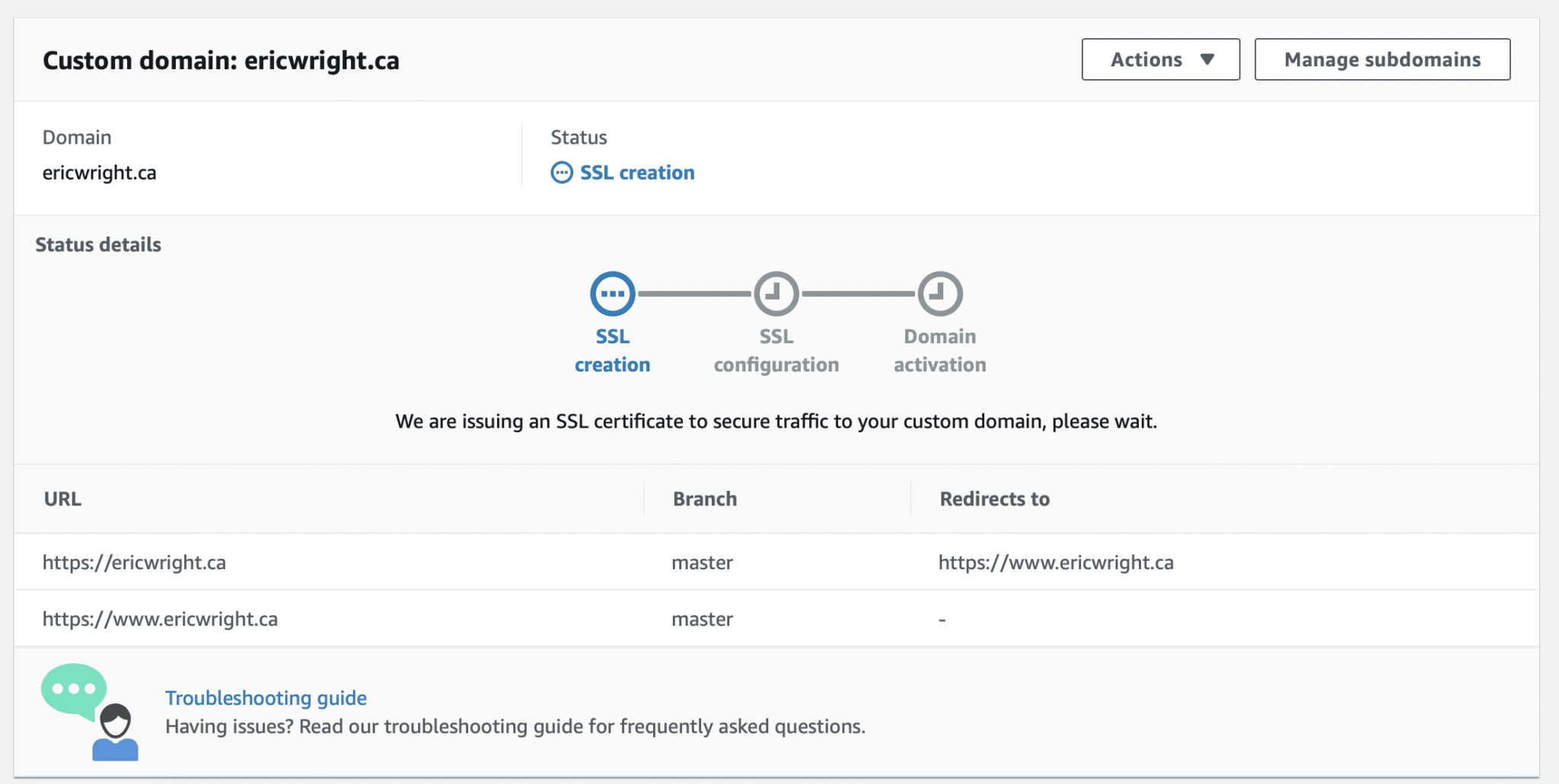Click the URL column header
1559x784 pixels.
coord(62,499)
